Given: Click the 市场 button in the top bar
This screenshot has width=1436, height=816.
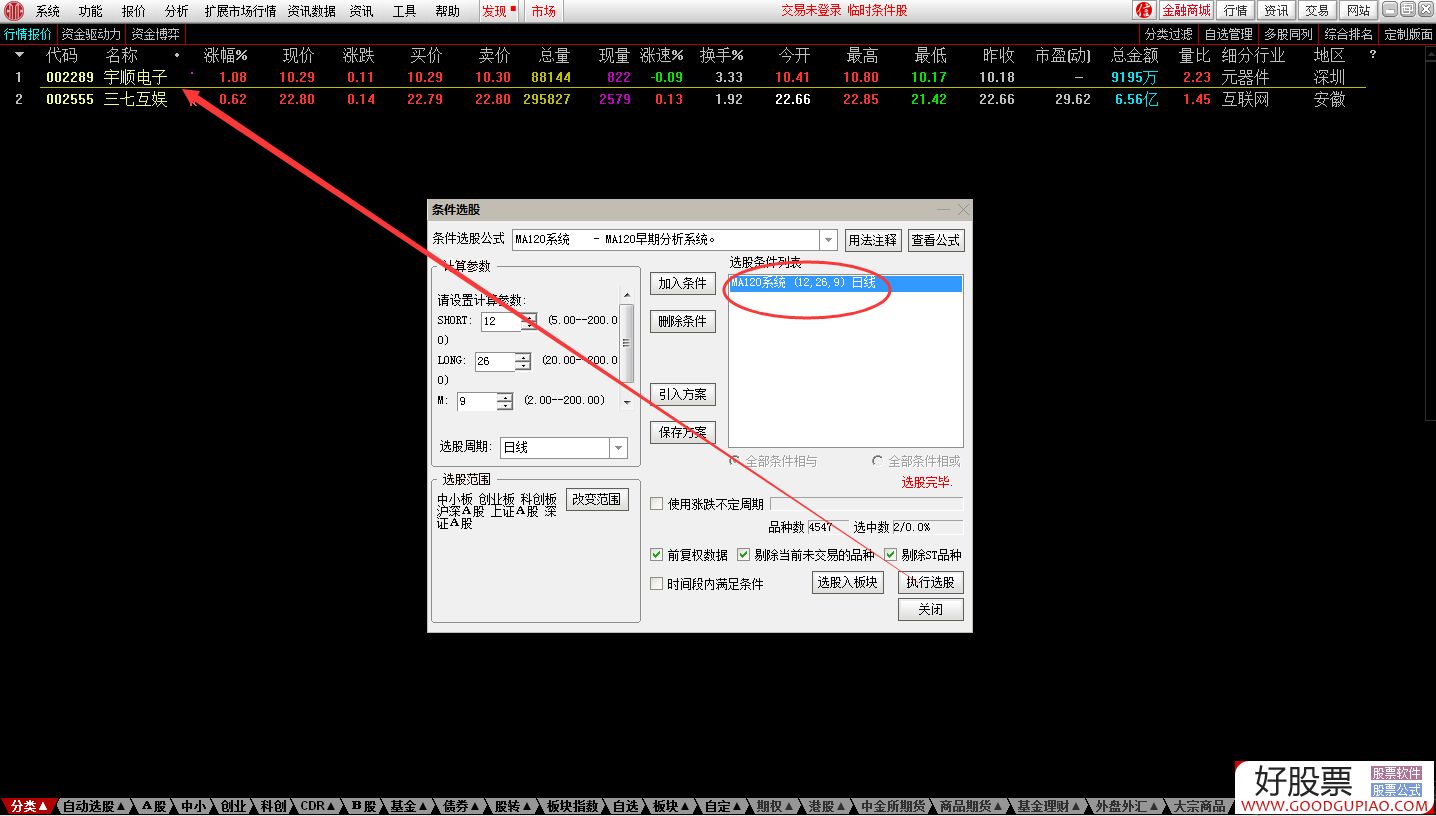Looking at the screenshot, I should (544, 11).
